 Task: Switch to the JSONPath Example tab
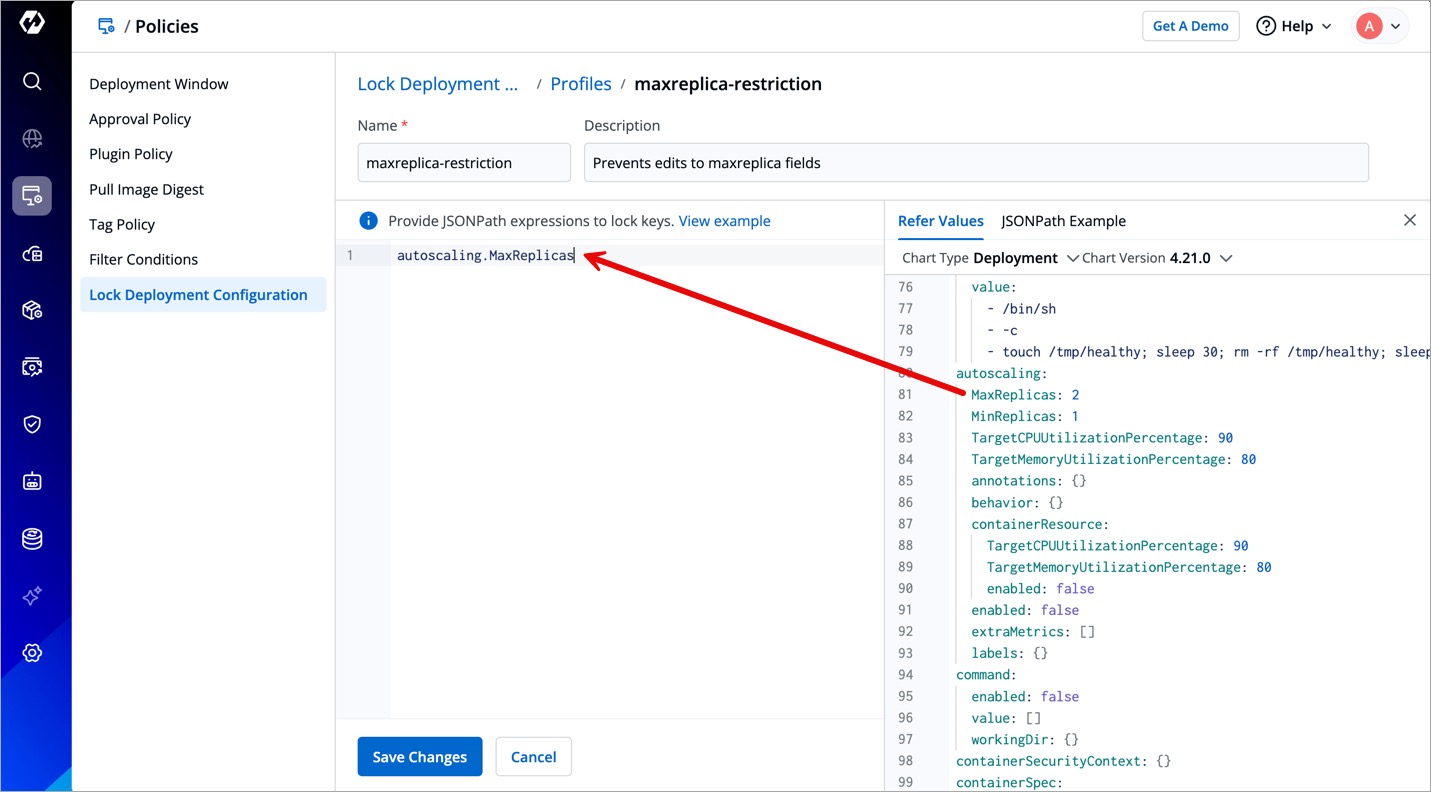click(x=1063, y=221)
